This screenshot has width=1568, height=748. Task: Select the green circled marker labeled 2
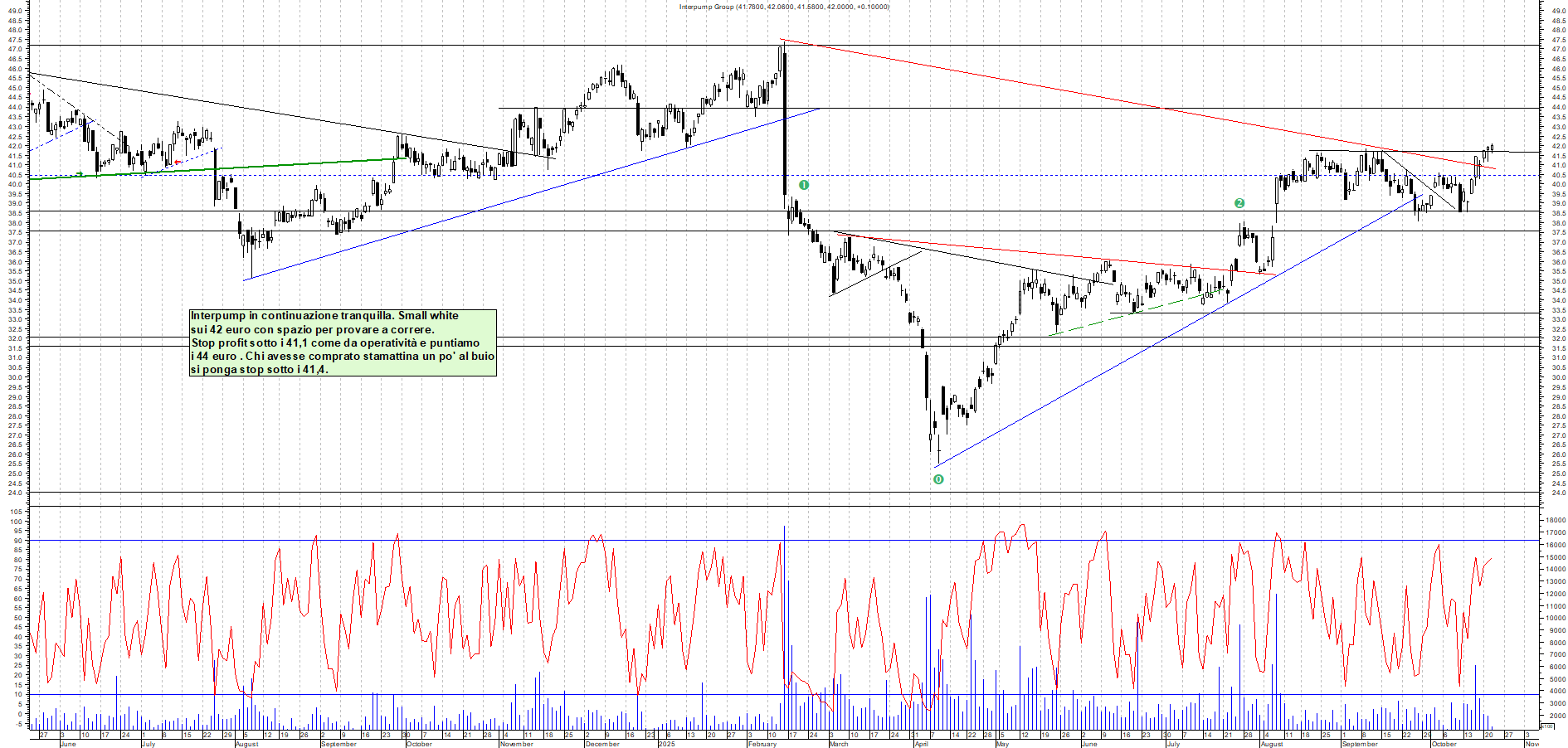[1239, 203]
